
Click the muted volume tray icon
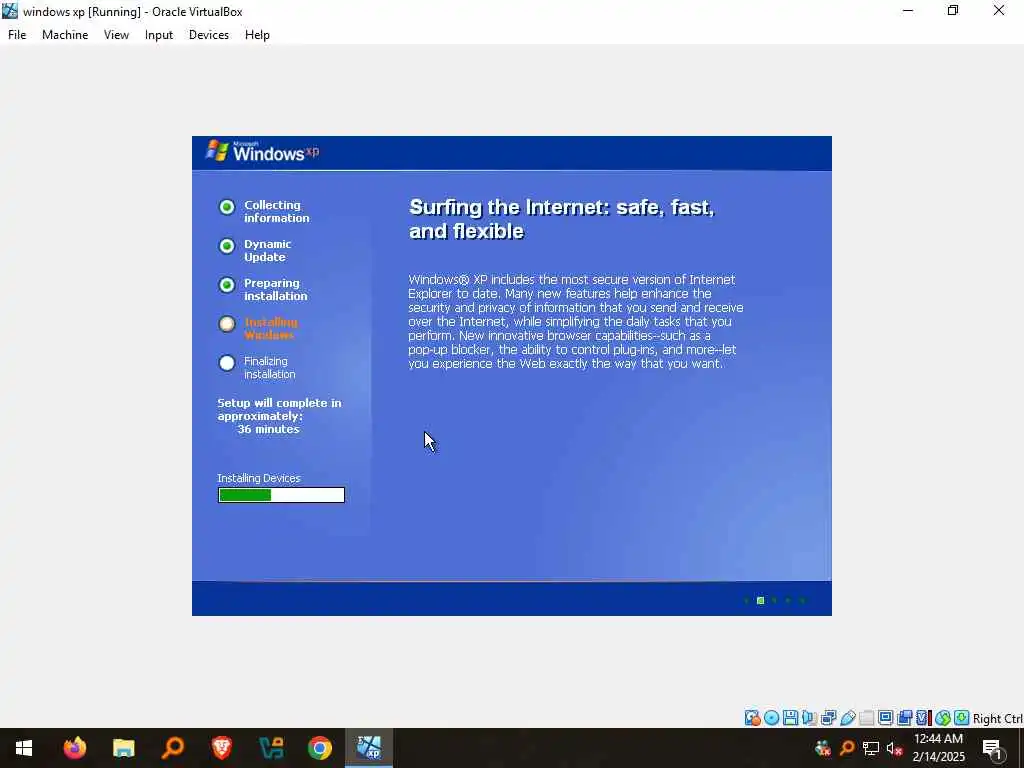pos(894,748)
